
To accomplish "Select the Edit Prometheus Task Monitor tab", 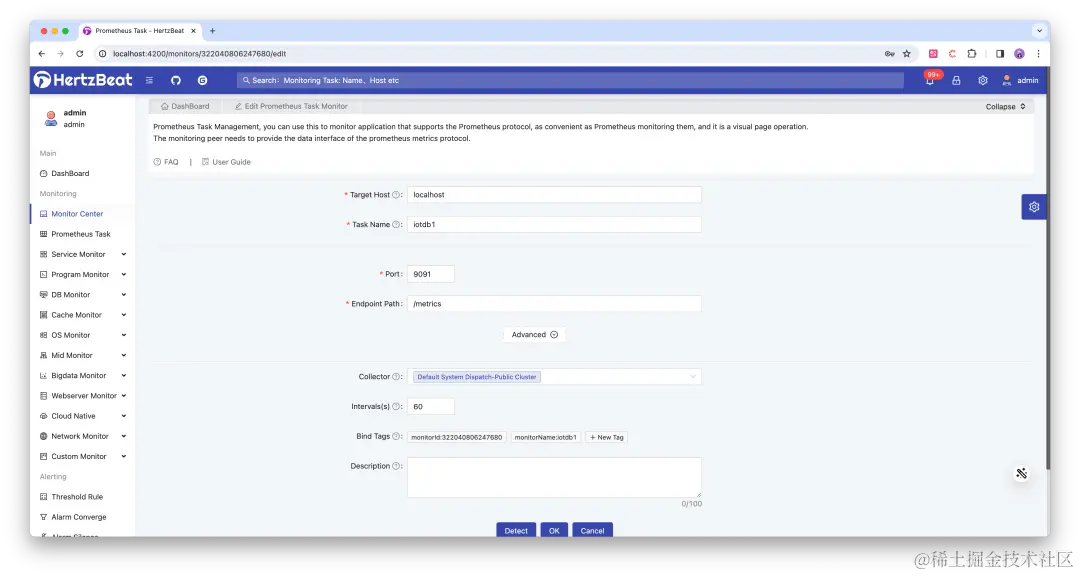I will pyautogui.click(x=291, y=106).
